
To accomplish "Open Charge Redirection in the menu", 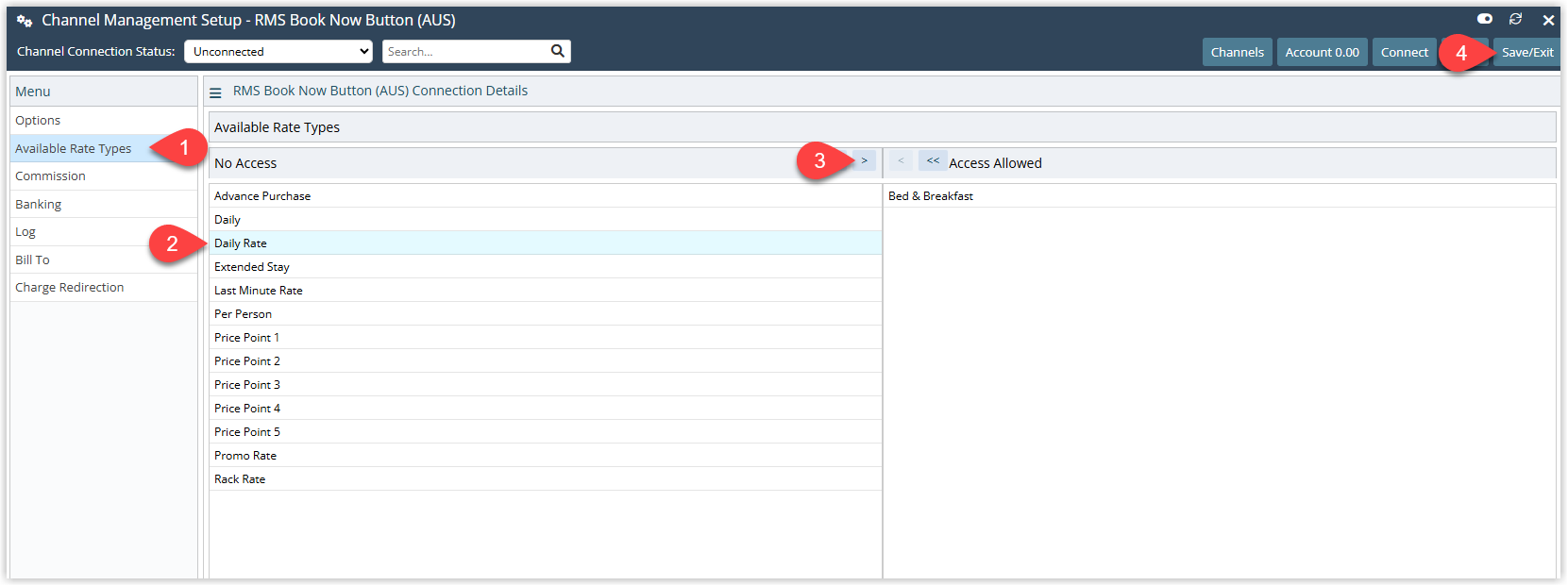I will coord(104,287).
